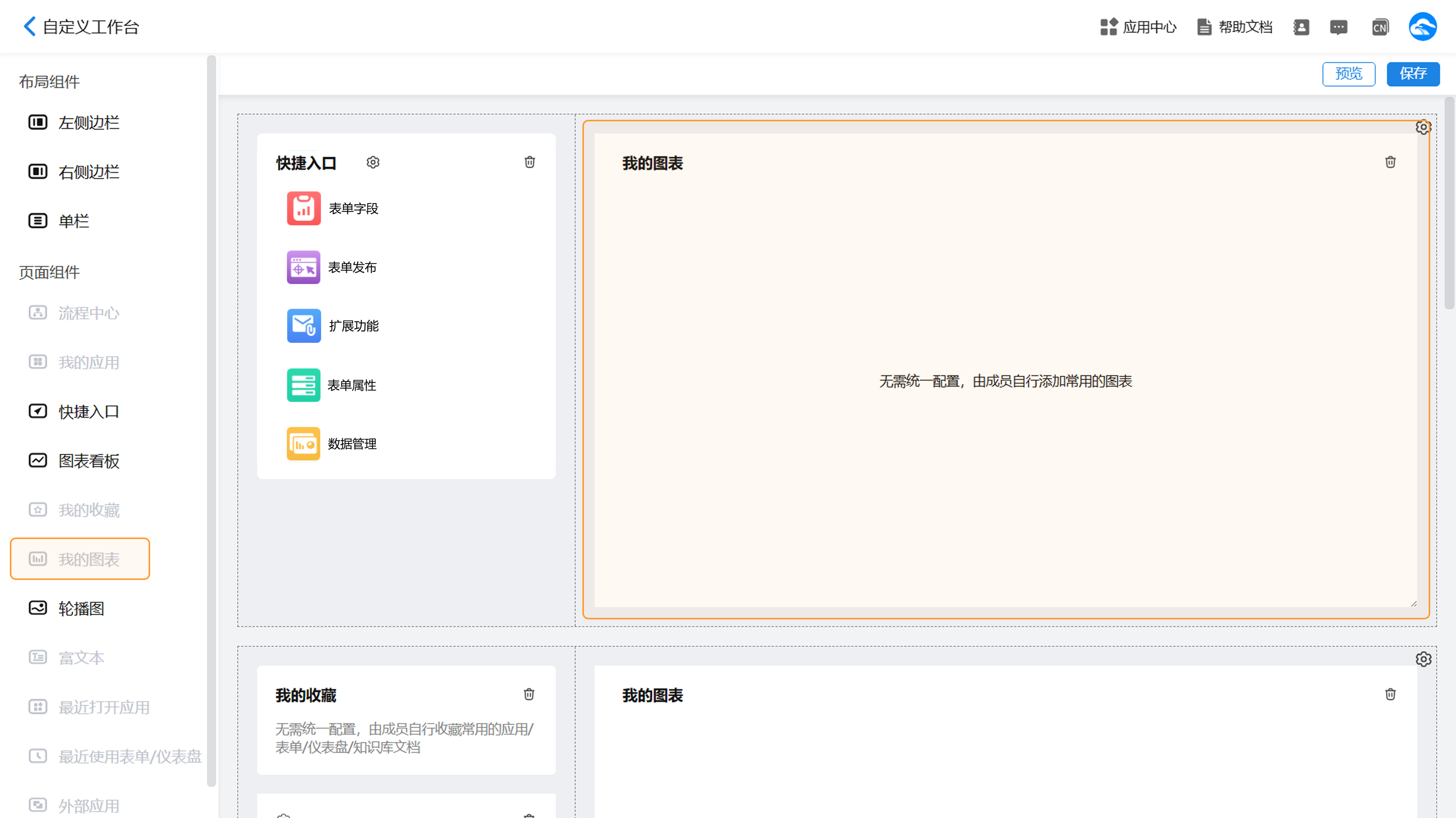This screenshot has height=818, width=1456.
Task: Click the 快捷入口 card title
Action: click(306, 163)
